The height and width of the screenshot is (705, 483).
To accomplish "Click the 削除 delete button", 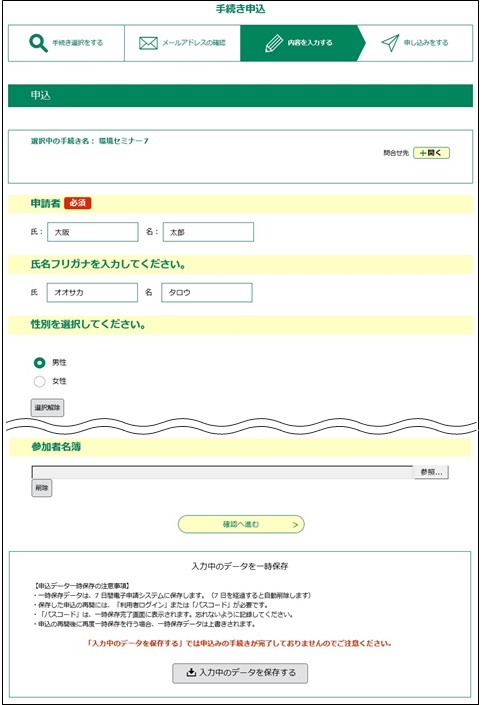I will tap(42, 488).
